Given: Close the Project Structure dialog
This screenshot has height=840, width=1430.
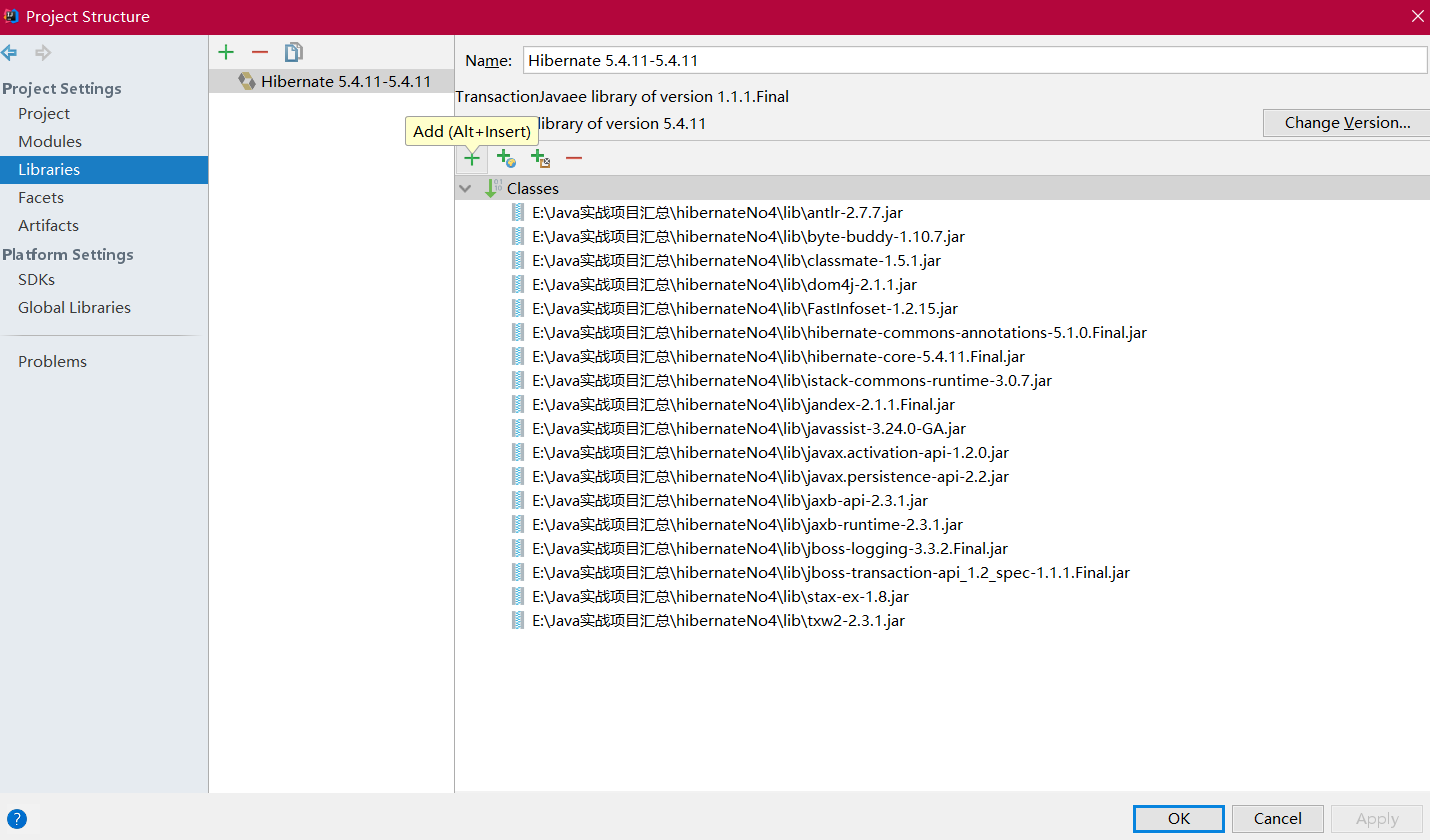Looking at the screenshot, I should [x=1417, y=16].
